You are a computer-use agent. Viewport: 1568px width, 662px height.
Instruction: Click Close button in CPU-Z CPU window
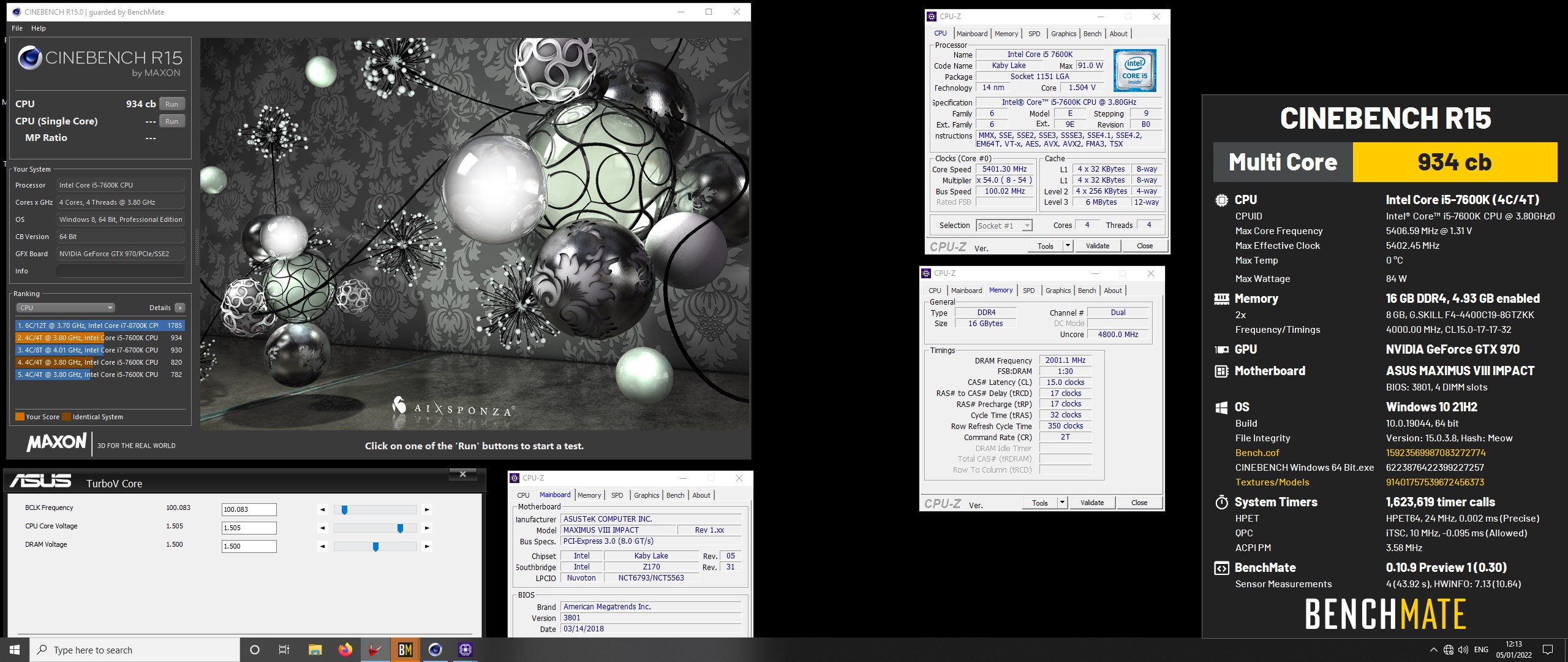tap(1145, 246)
